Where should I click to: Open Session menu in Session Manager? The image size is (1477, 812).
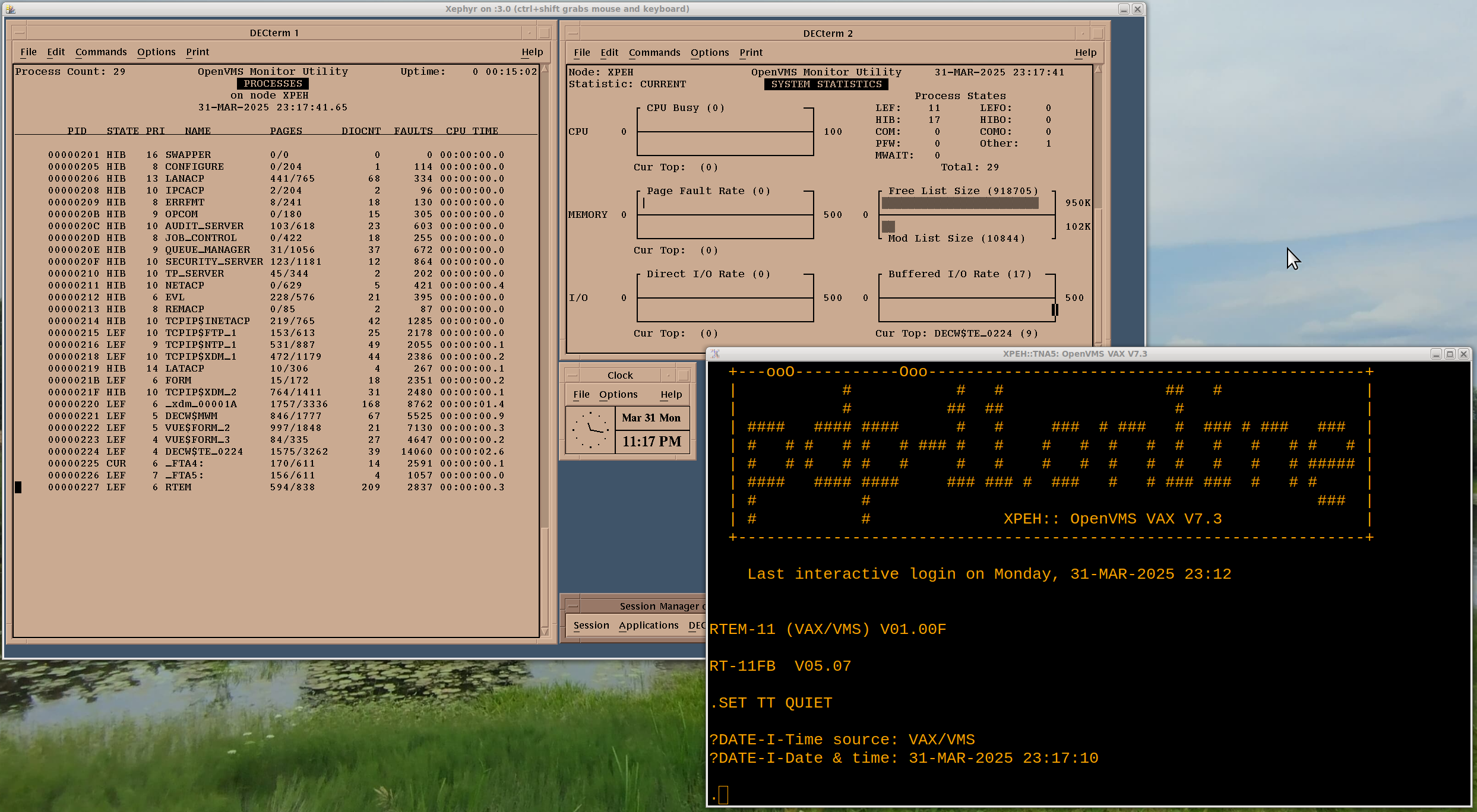point(591,626)
